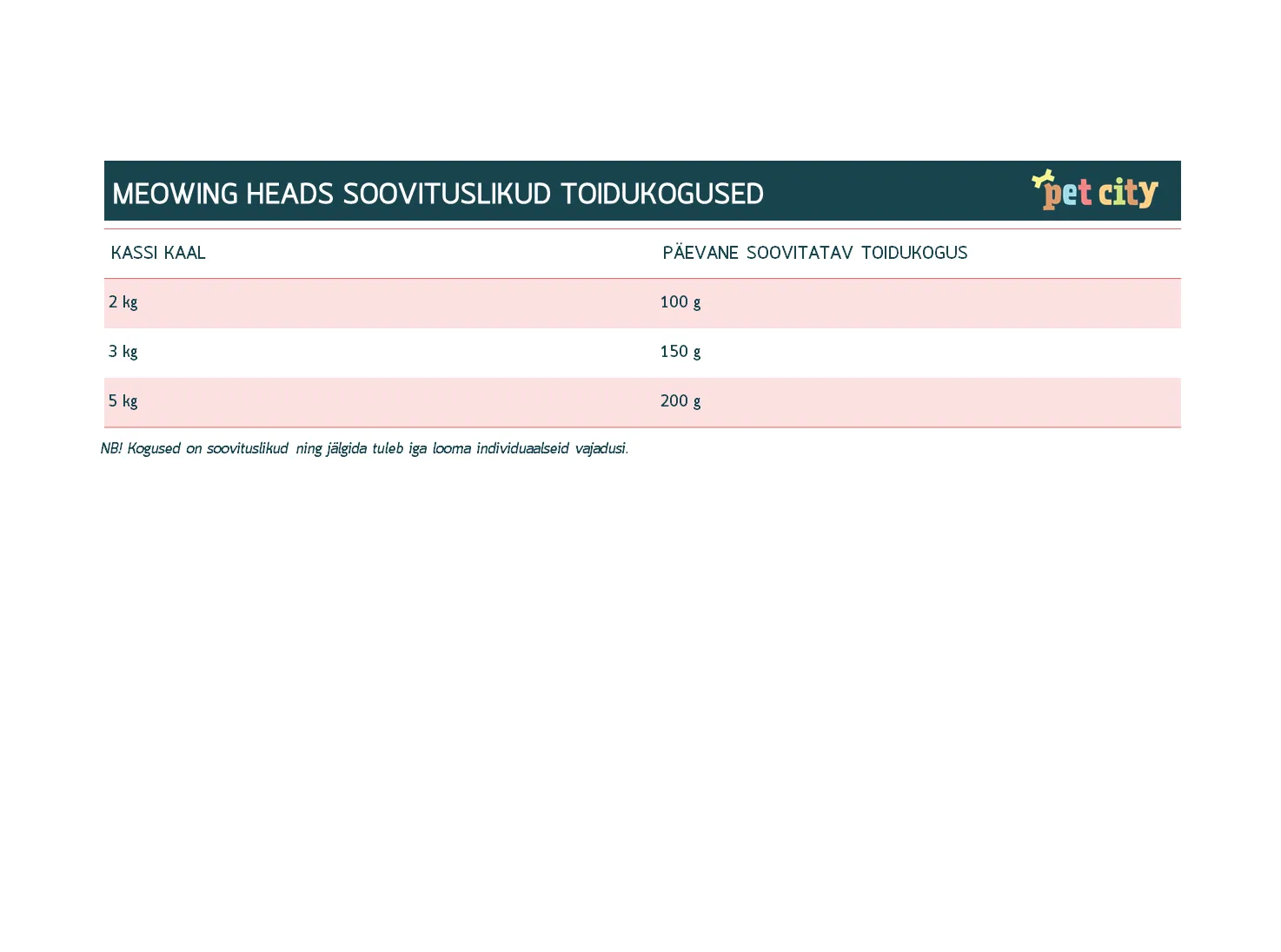Click the Pet City logo

(1095, 190)
